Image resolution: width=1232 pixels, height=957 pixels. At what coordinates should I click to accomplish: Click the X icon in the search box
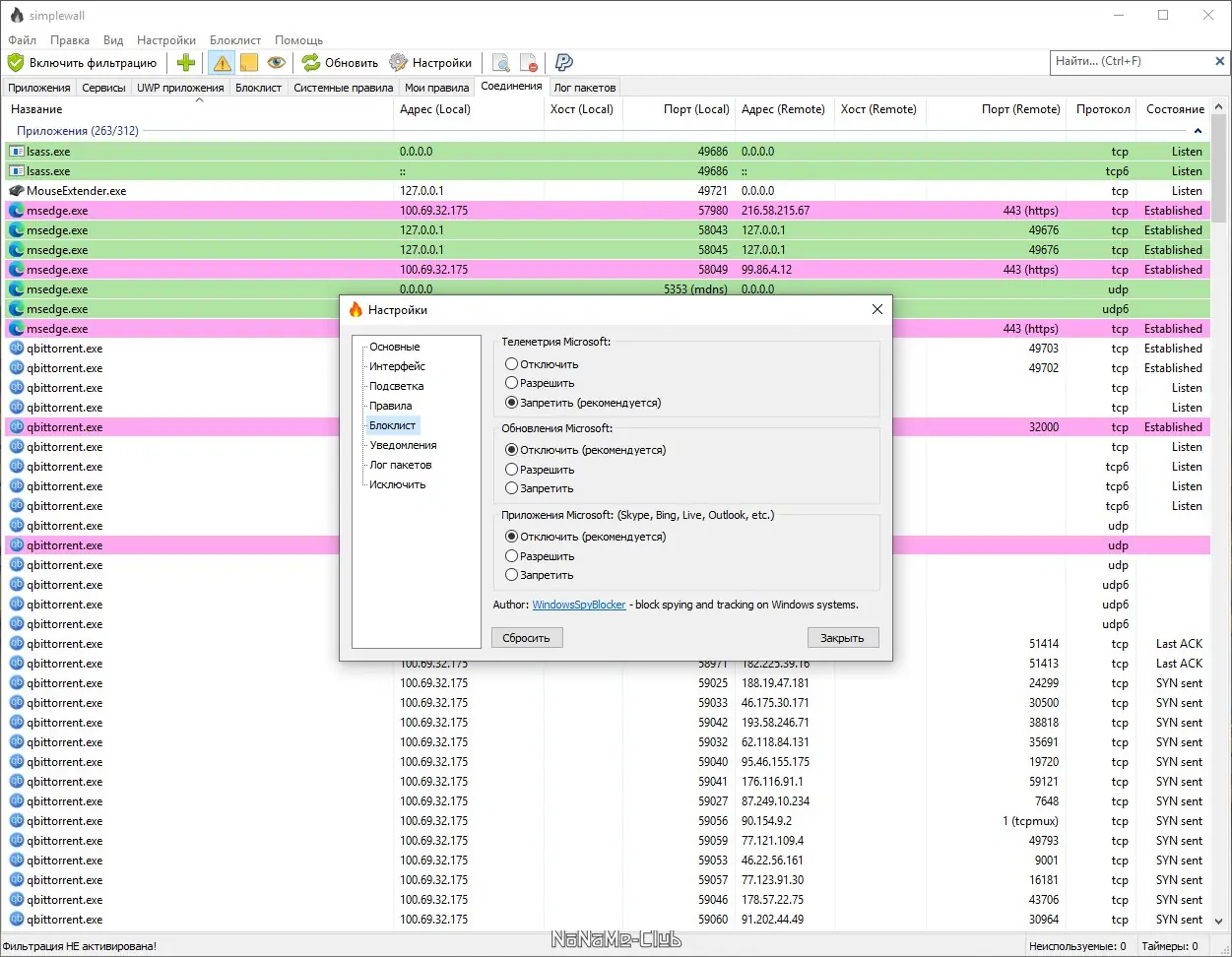tap(1219, 61)
